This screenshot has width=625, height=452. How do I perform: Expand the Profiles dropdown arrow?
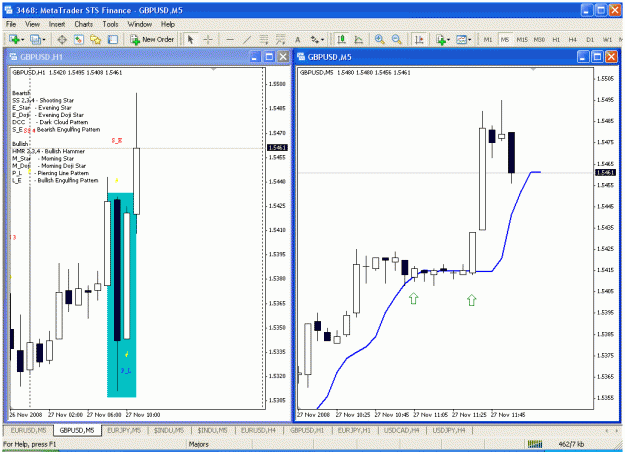[x=44, y=40]
